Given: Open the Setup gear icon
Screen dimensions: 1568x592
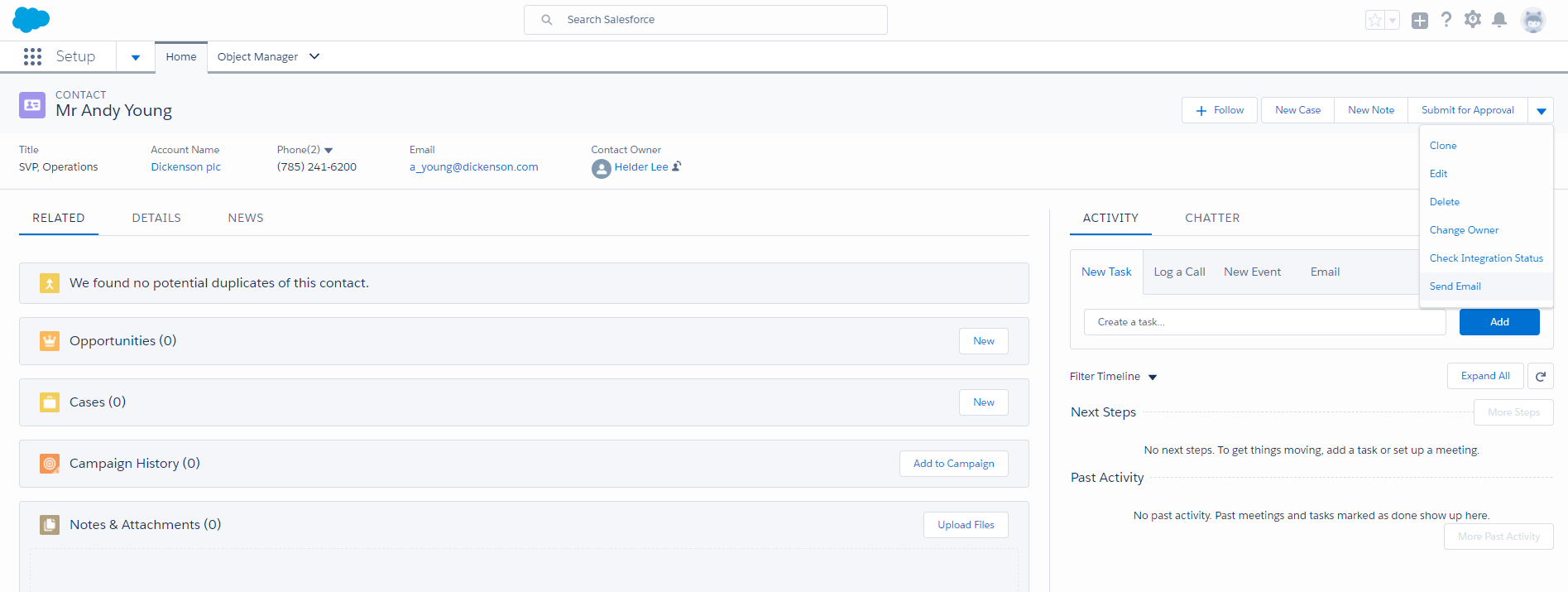Looking at the screenshot, I should click(1473, 19).
